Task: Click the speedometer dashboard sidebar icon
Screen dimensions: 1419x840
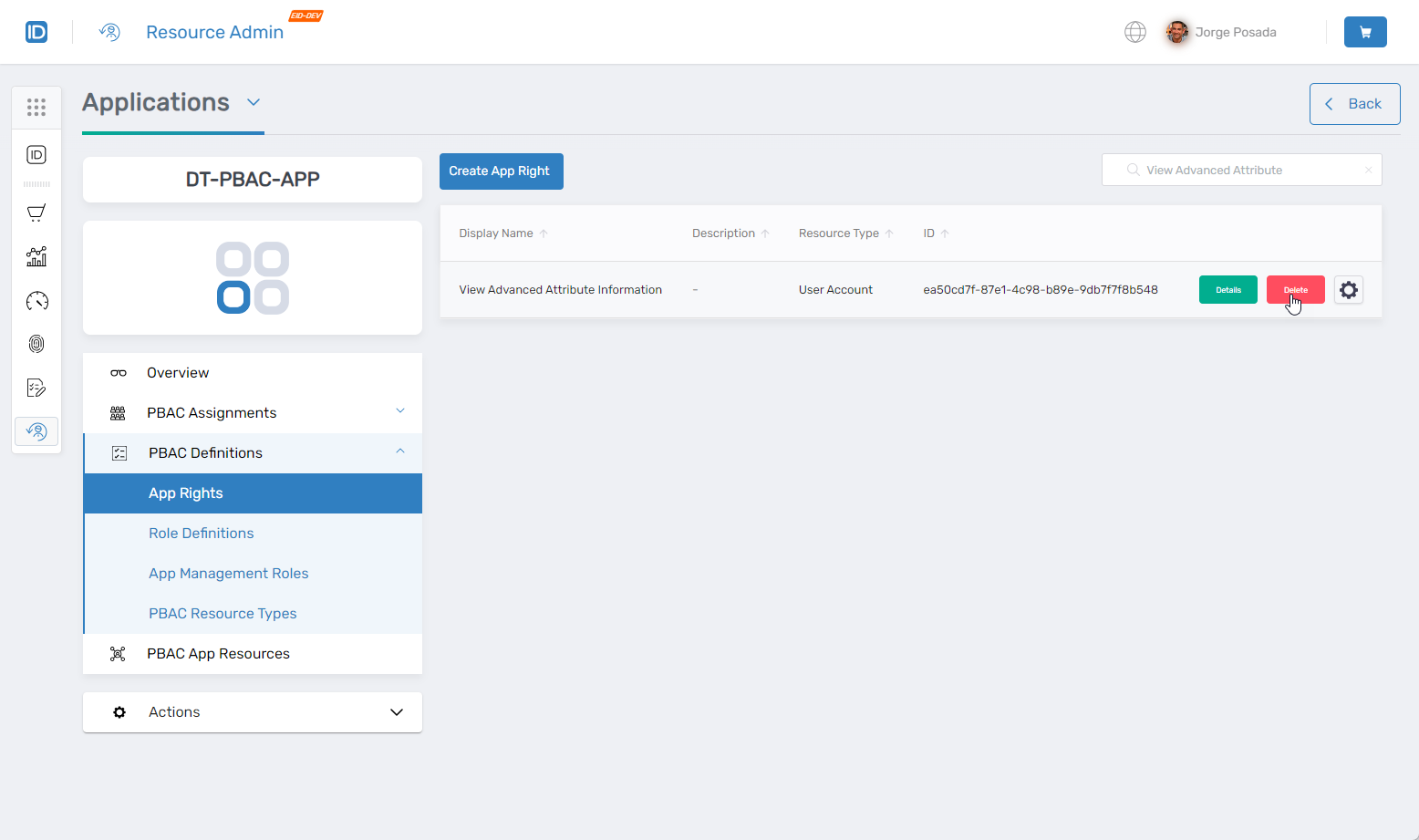Action: [36, 301]
